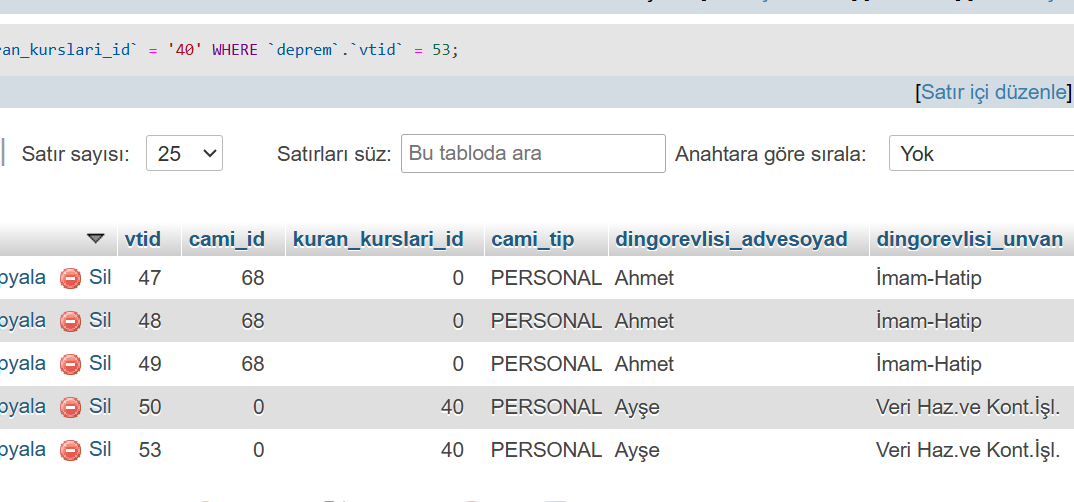Viewport: 1074px width, 502px height.
Task: Click Veri Haz.ve Kont.İşl. in row 50
Action: point(968,407)
